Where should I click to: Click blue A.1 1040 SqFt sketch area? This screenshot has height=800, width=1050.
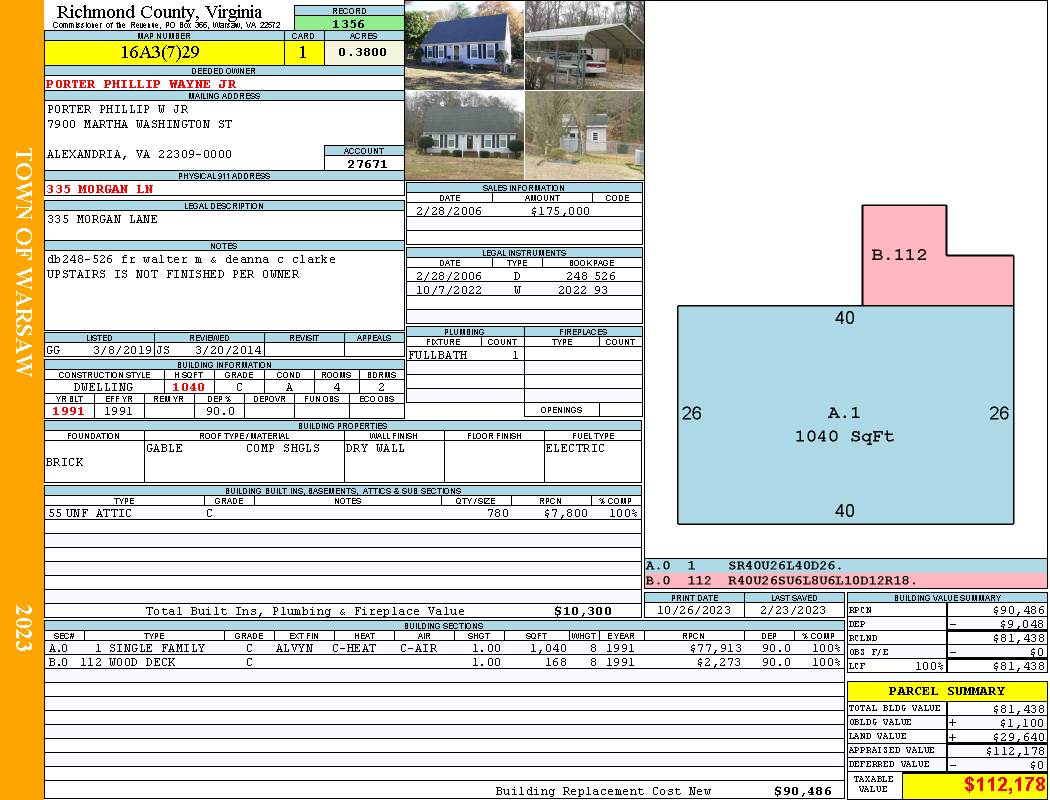pos(845,415)
